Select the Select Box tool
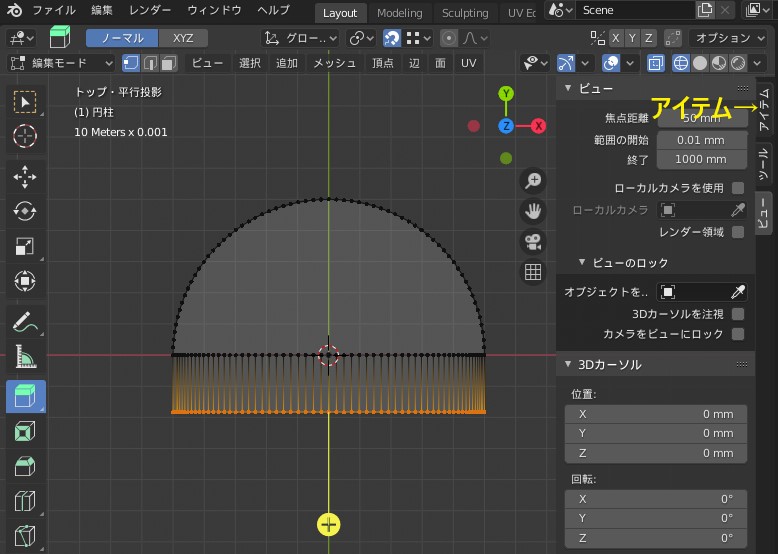 pos(25,102)
